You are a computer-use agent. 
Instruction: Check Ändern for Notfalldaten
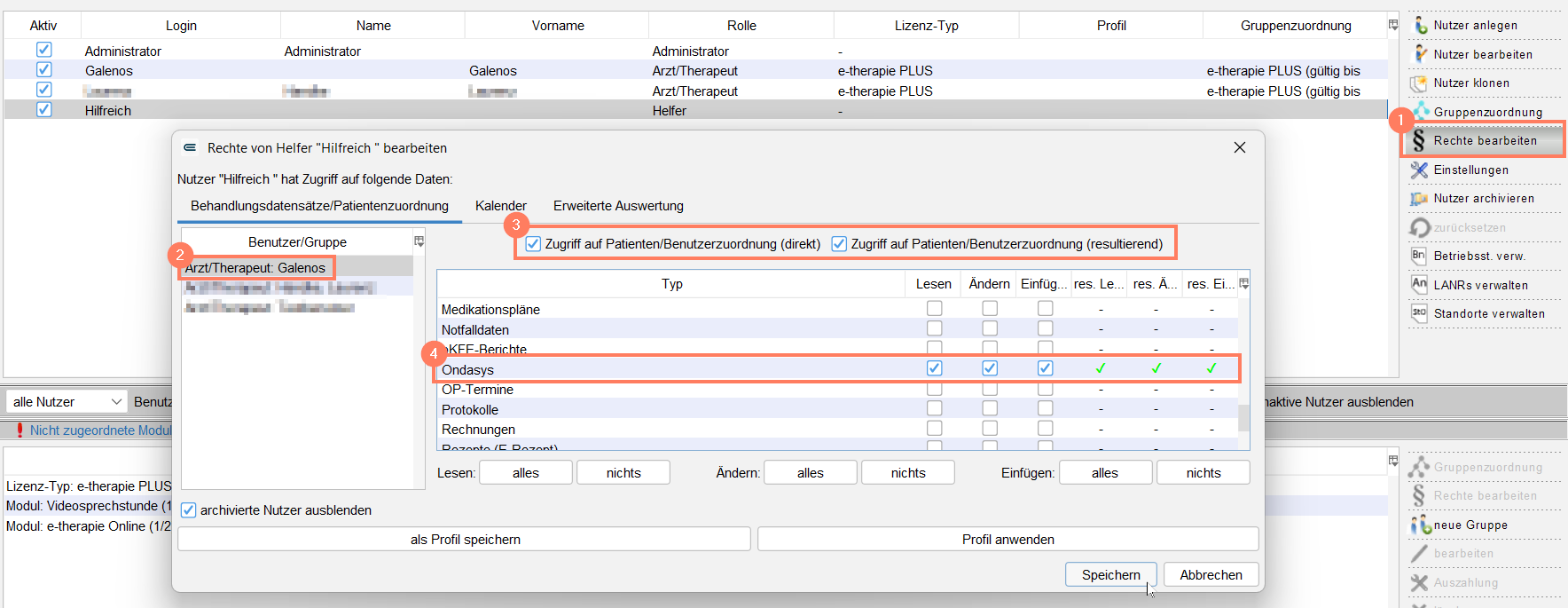[x=990, y=328]
